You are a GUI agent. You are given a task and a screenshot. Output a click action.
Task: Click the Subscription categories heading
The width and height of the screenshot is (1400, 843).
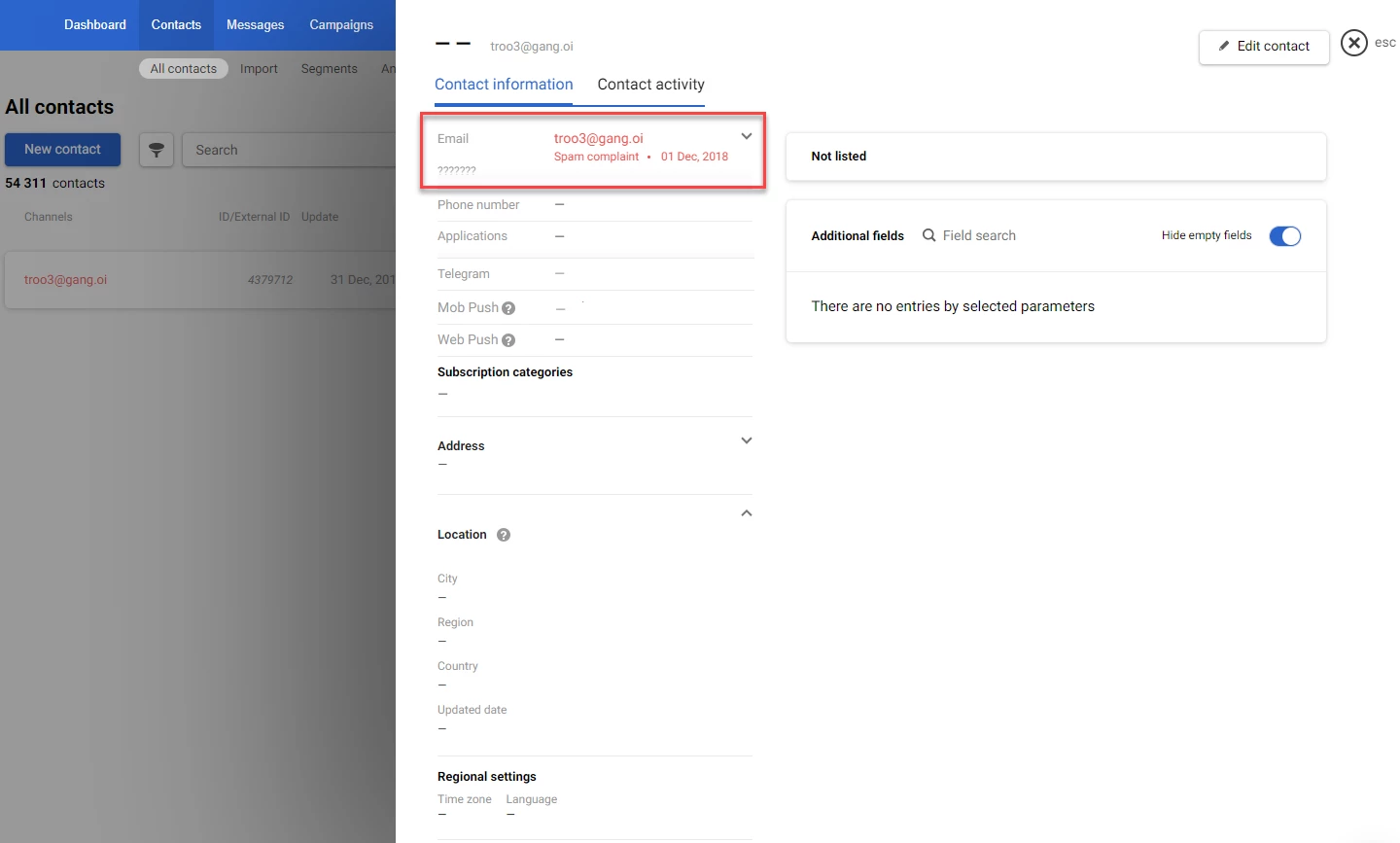[x=505, y=372]
